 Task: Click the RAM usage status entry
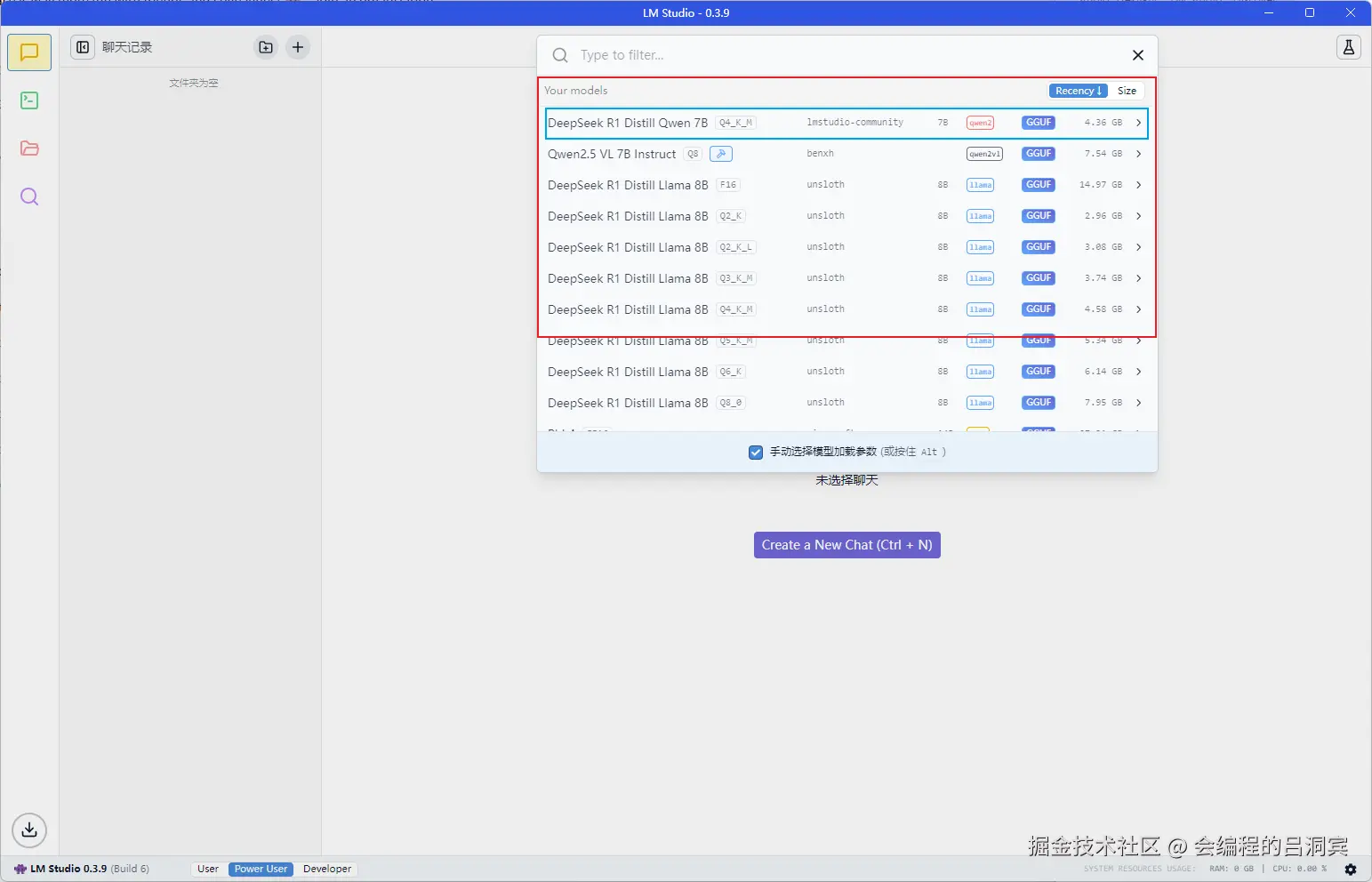(x=1232, y=869)
